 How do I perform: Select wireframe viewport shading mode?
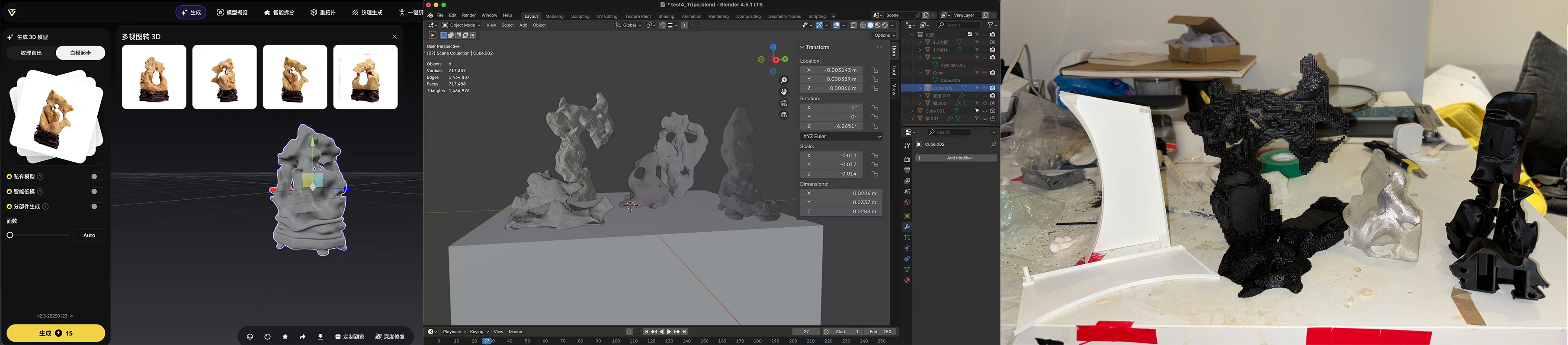point(863,25)
